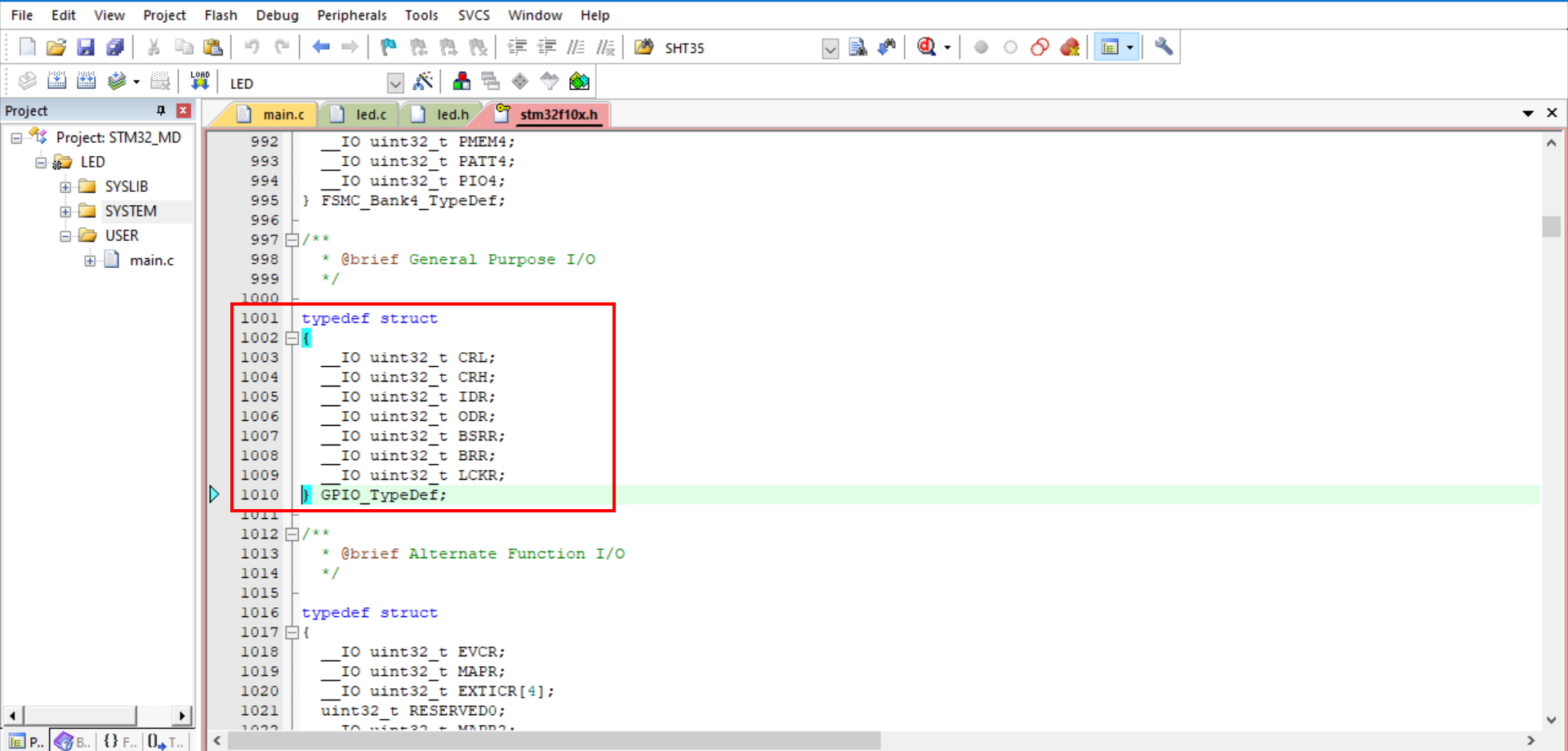
Task: Navigate backward with the blue arrow
Action: tap(321, 47)
